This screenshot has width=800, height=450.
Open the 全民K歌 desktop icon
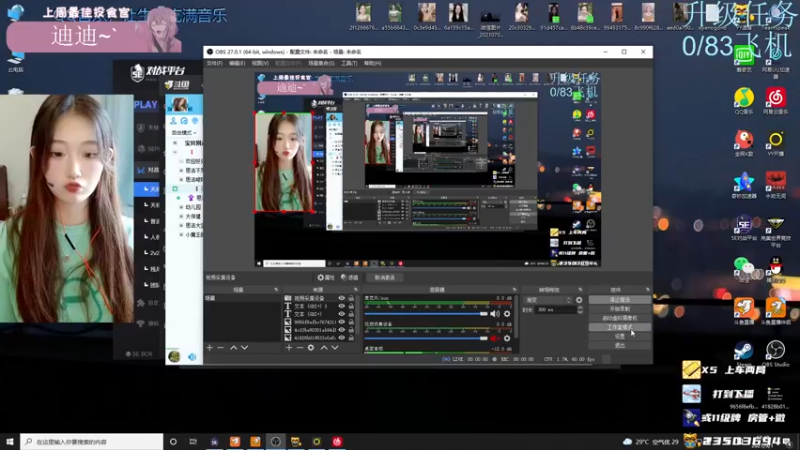tap(744, 143)
